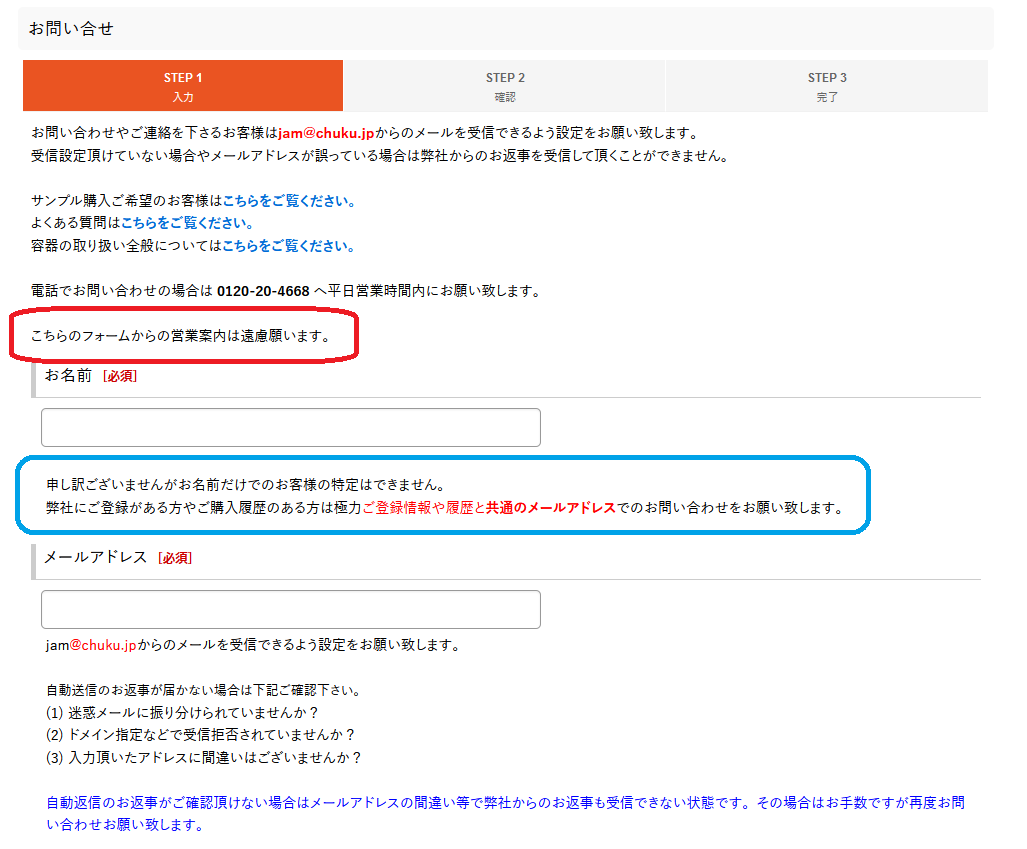The image size is (1027, 849).
Task: Click the text こちらのフォームからの営業案内は遠慮願います。
Action: pos(181,336)
